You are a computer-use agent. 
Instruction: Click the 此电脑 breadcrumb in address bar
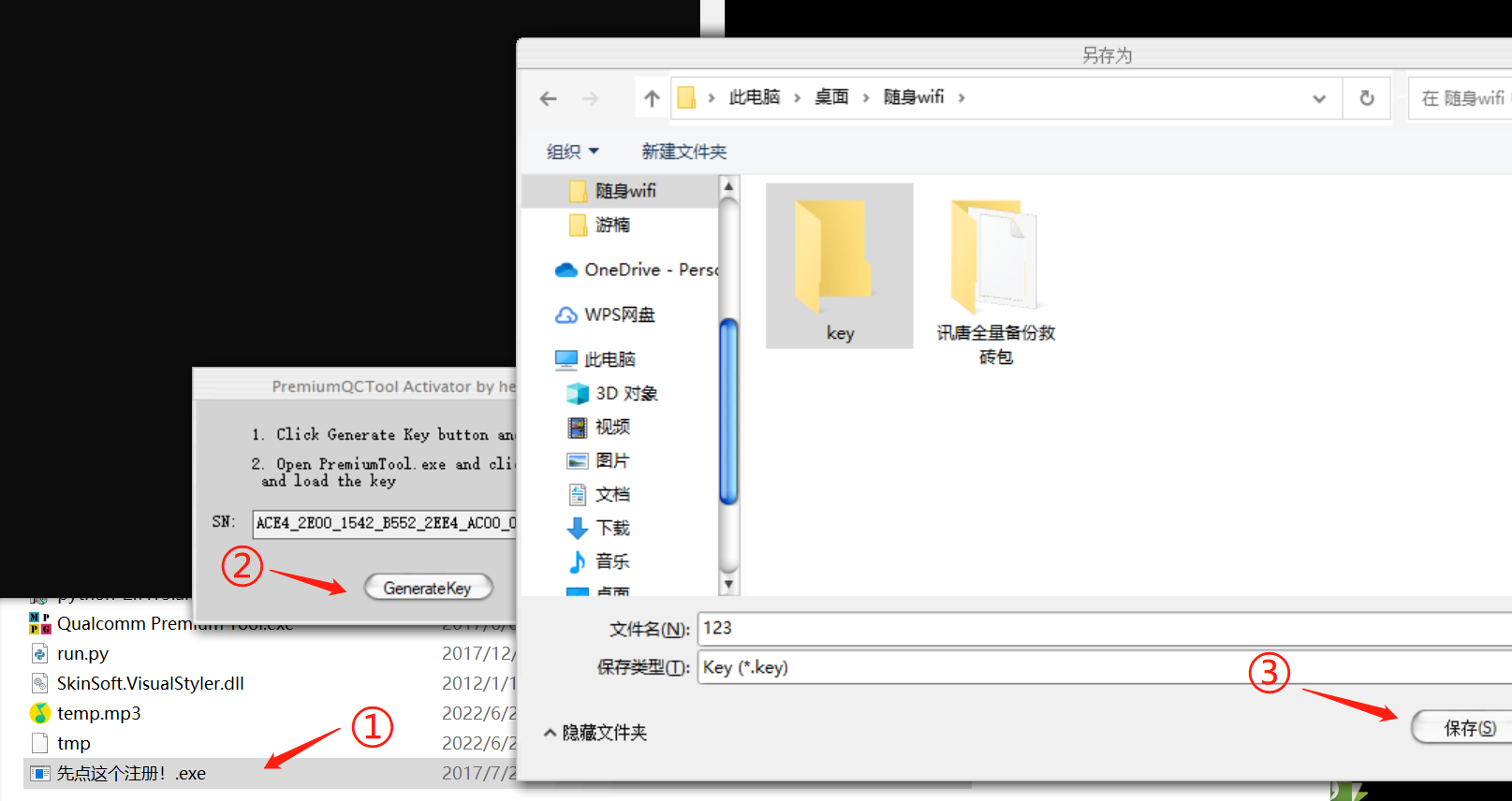pos(755,97)
